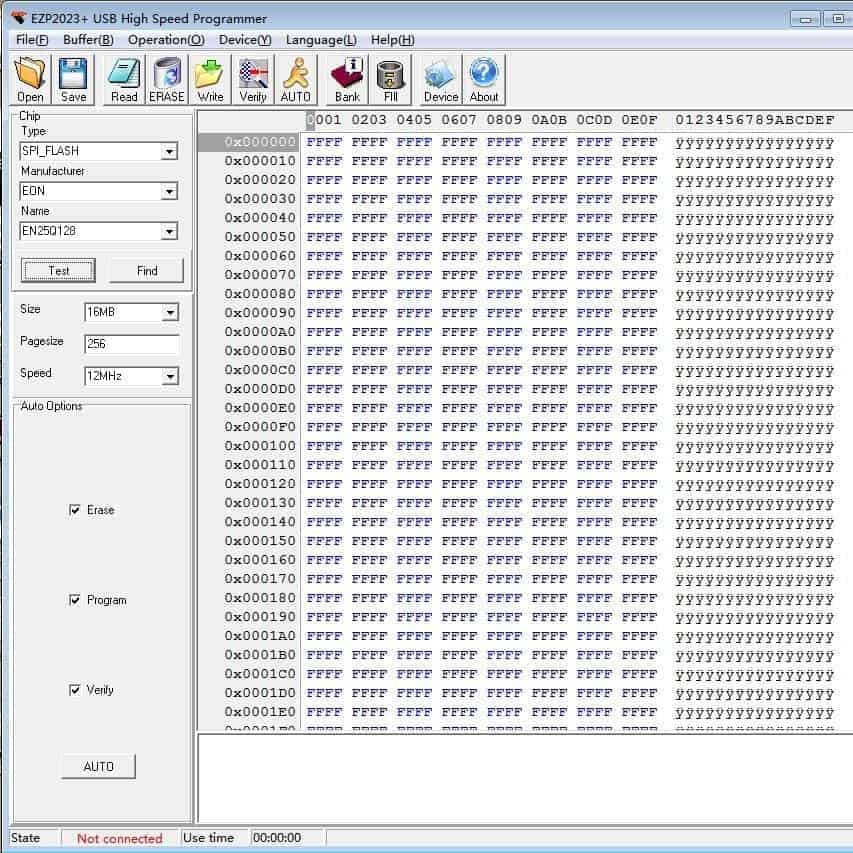The width and height of the screenshot is (853, 853).
Task: Uncheck the Erase auto option
Action: 75,510
